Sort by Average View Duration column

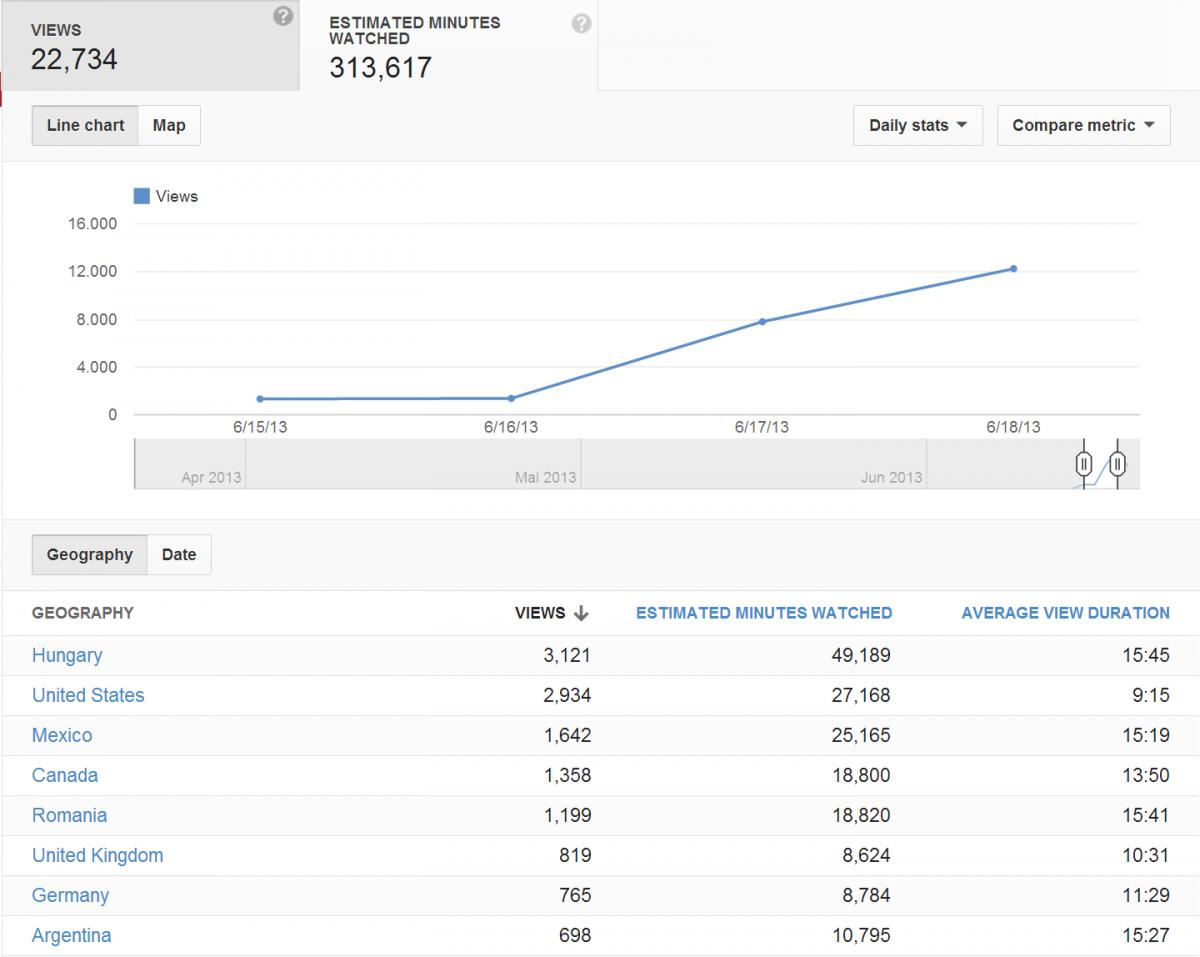coord(1065,613)
